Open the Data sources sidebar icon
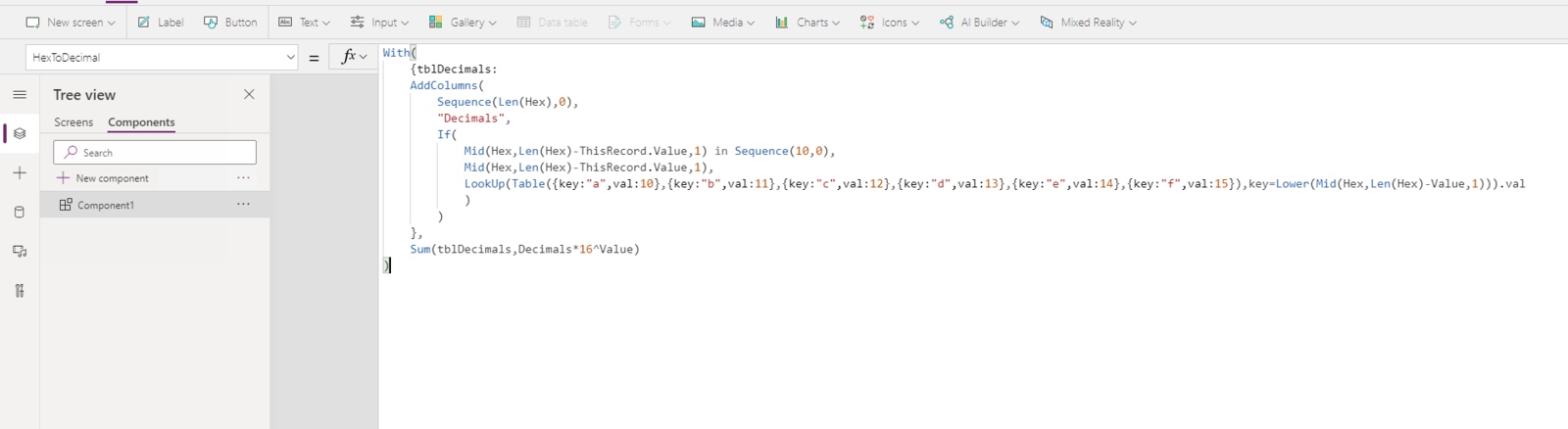 coord(20,213)
